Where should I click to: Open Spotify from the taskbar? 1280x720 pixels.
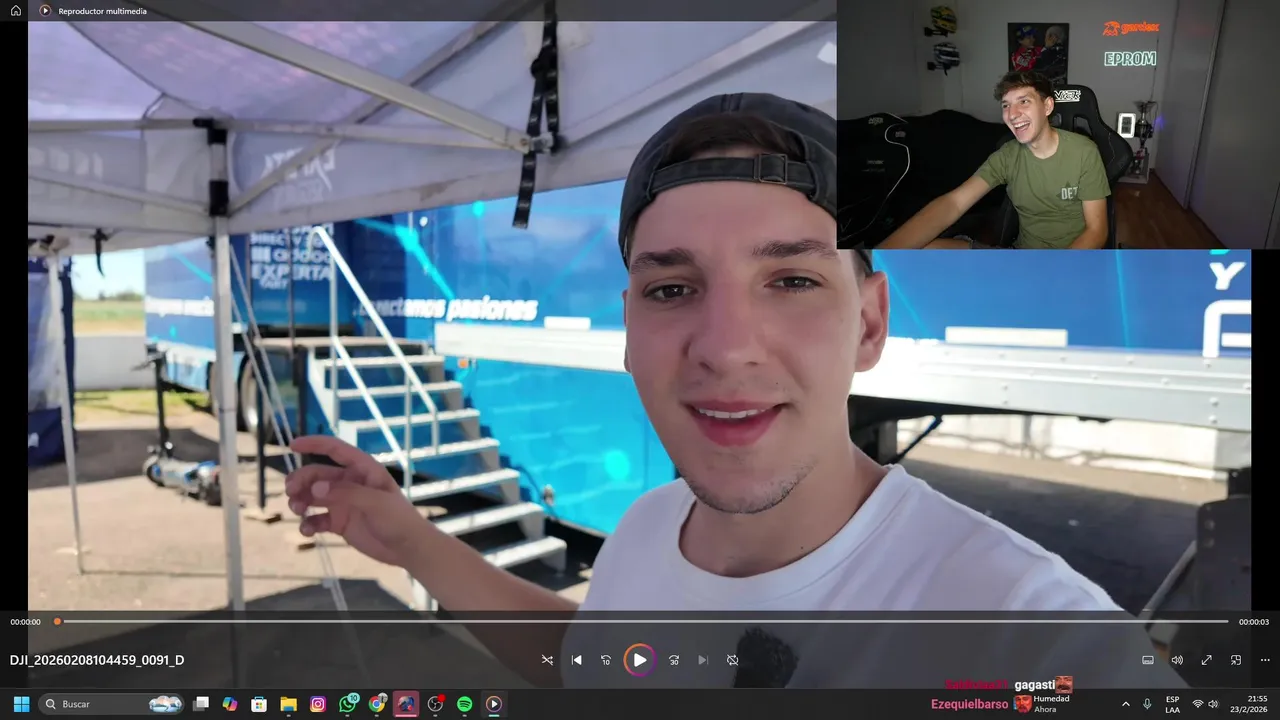click(464, 704)
